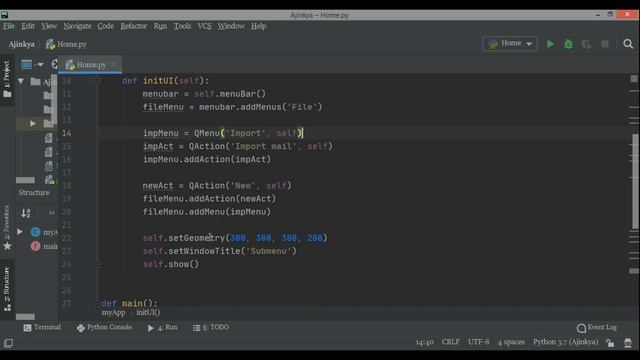Click the initUI() breadcrumb below editor
The width and height of the screenshot is (640, 360).
(x=148, y=313)
